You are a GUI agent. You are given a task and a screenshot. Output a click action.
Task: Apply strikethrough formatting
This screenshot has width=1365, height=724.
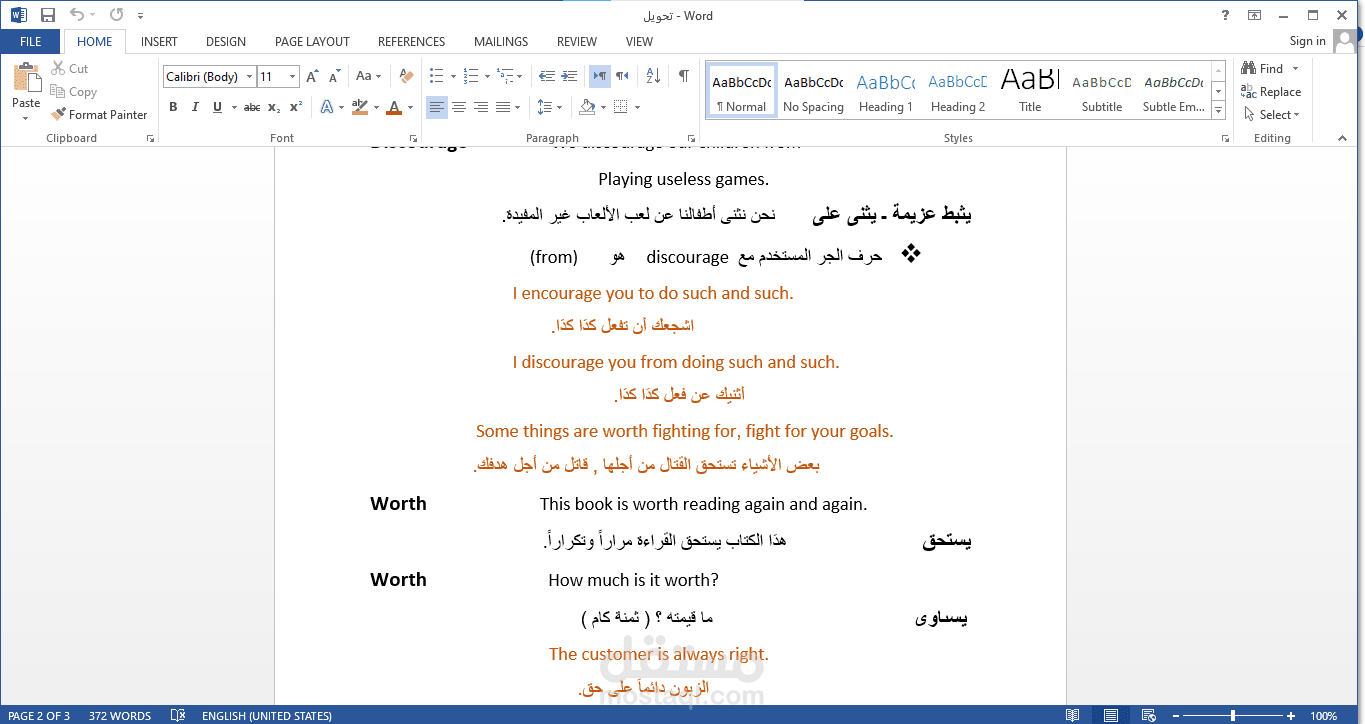click(252, 107)
